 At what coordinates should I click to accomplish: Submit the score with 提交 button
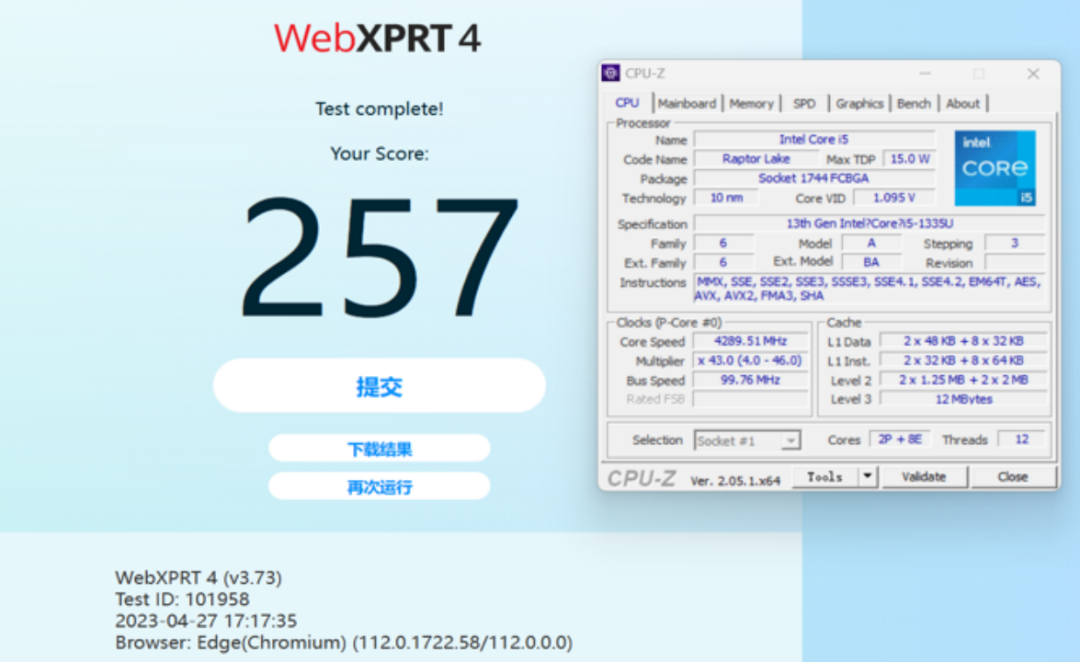[379, 386]
